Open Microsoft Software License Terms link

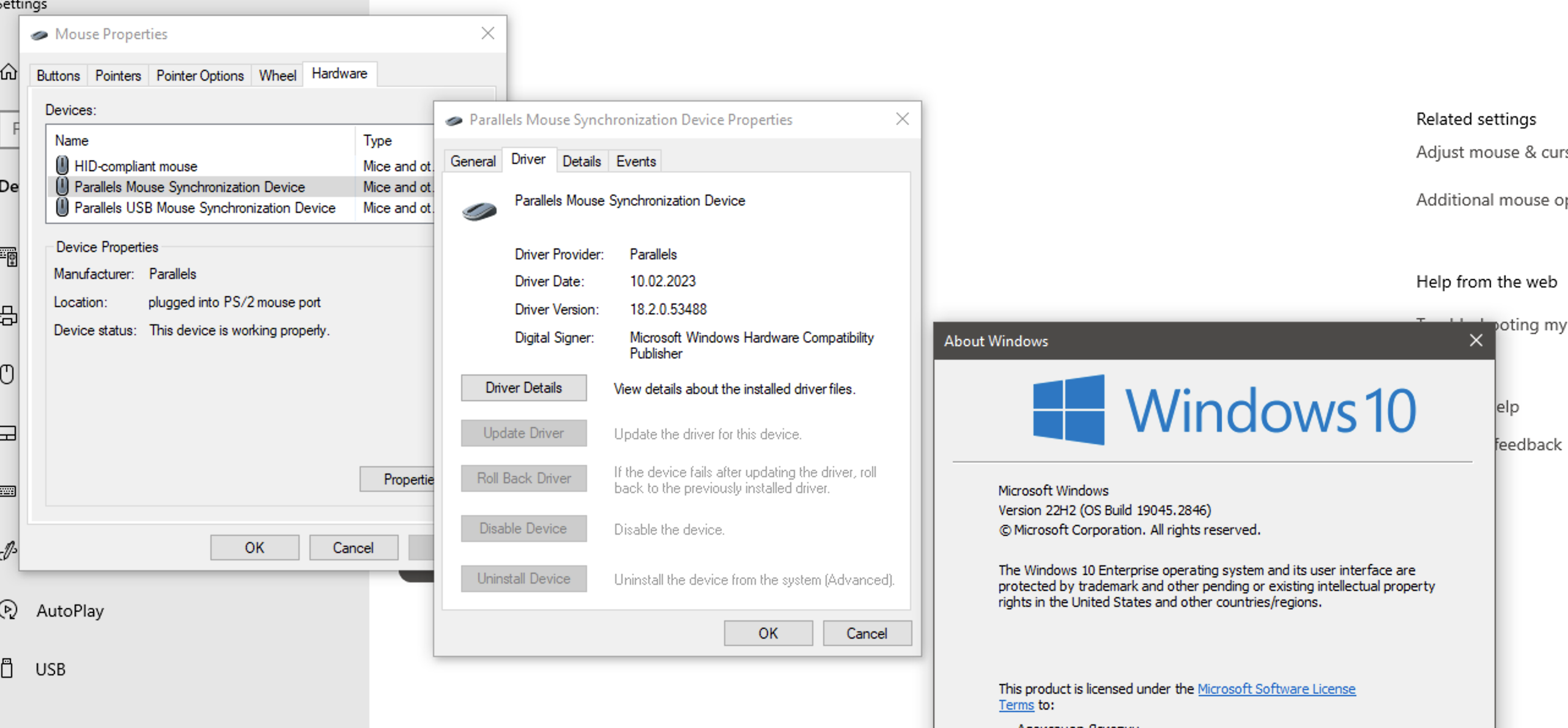(1276, 689)
